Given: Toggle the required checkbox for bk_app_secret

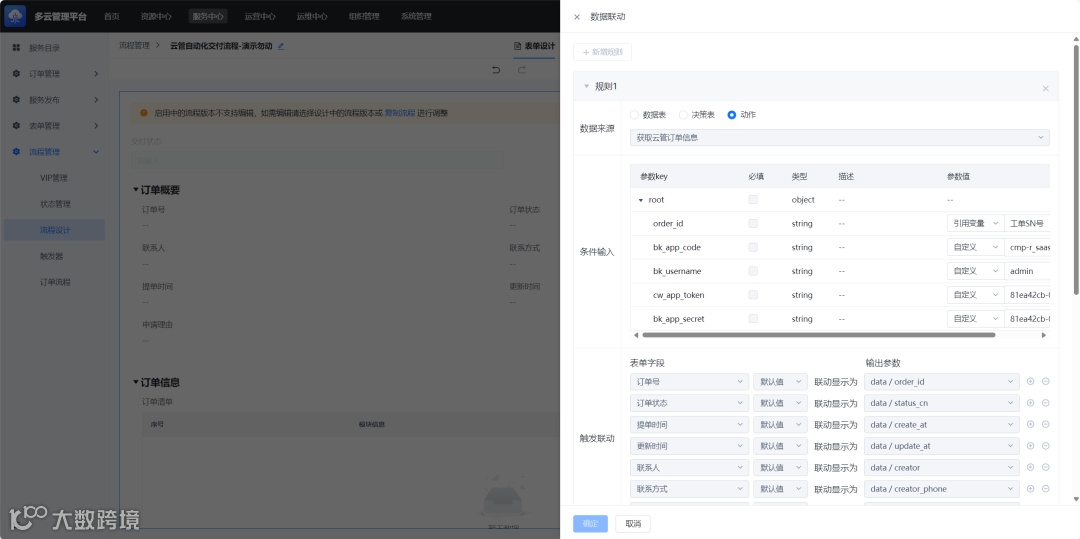Looking at the screenshot, I should coord(753,319).
